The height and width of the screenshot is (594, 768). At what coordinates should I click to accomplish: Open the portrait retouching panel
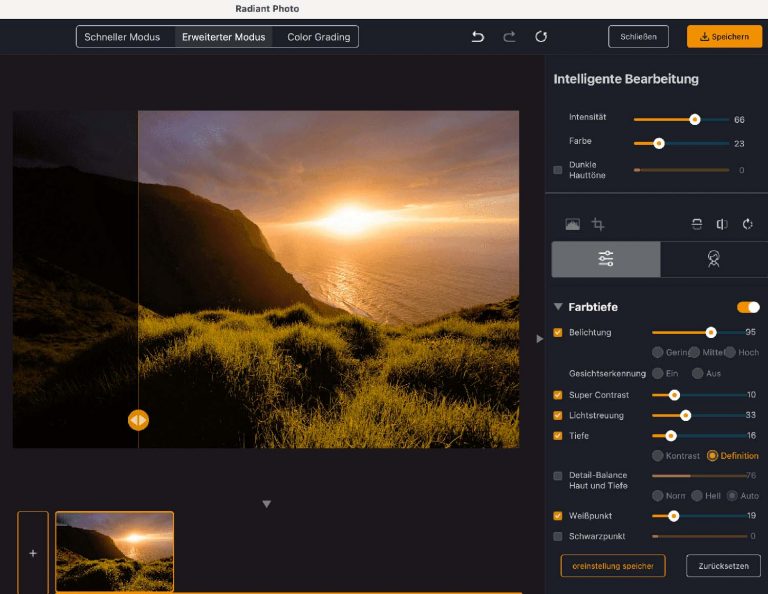713,259
